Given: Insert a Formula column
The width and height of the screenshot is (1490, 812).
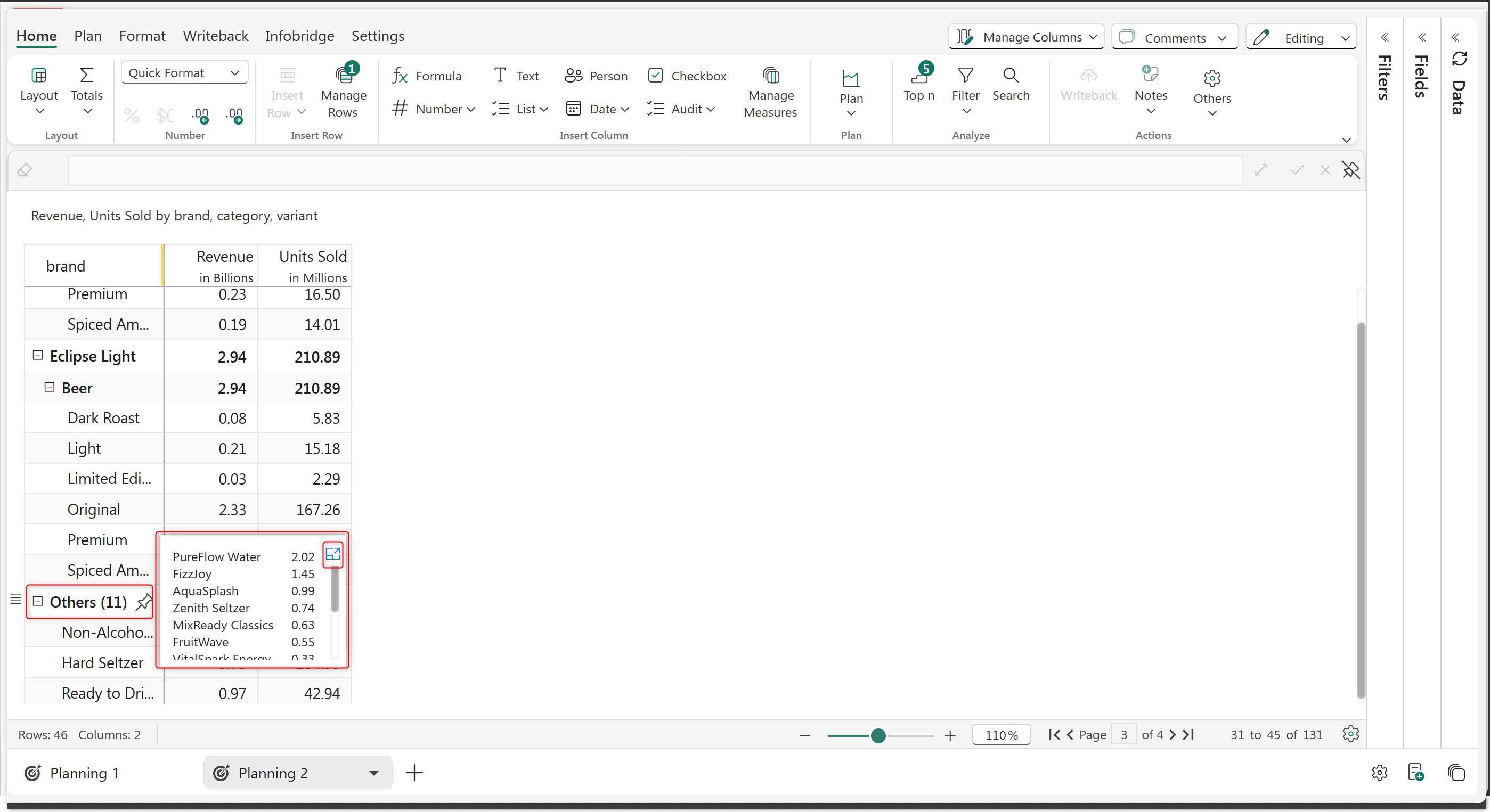Looking at the screenshot, I should point(427,76).
